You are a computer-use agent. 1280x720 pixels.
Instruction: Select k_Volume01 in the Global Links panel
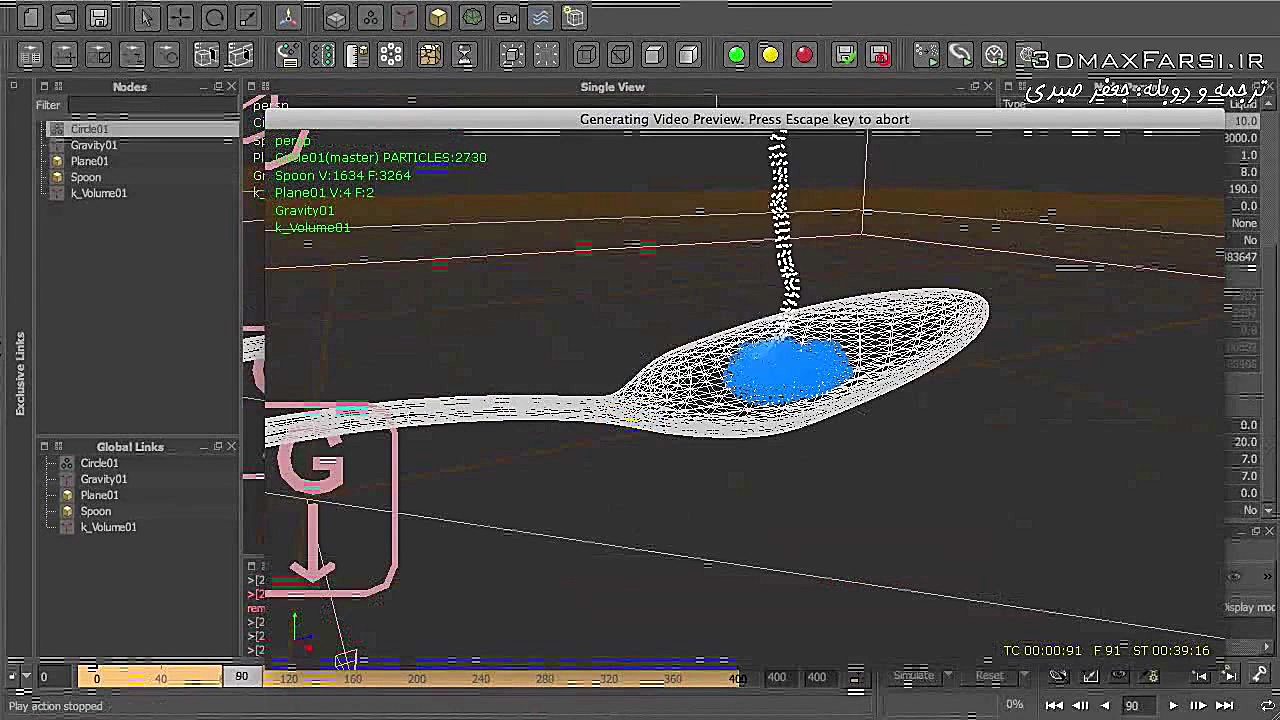pyautogui.click(x=108, y=527)
